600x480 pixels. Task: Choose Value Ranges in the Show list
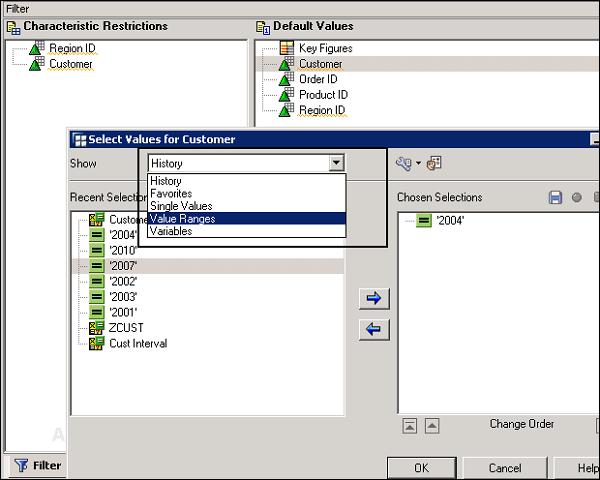[x=247, y=219]
